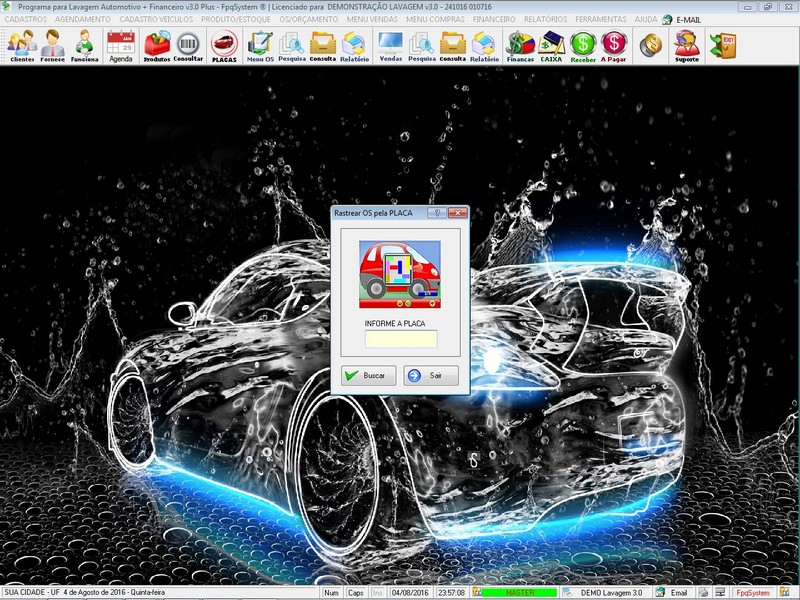
Task: Click the Caps indicator in status bar
Action: click(356, 592)
